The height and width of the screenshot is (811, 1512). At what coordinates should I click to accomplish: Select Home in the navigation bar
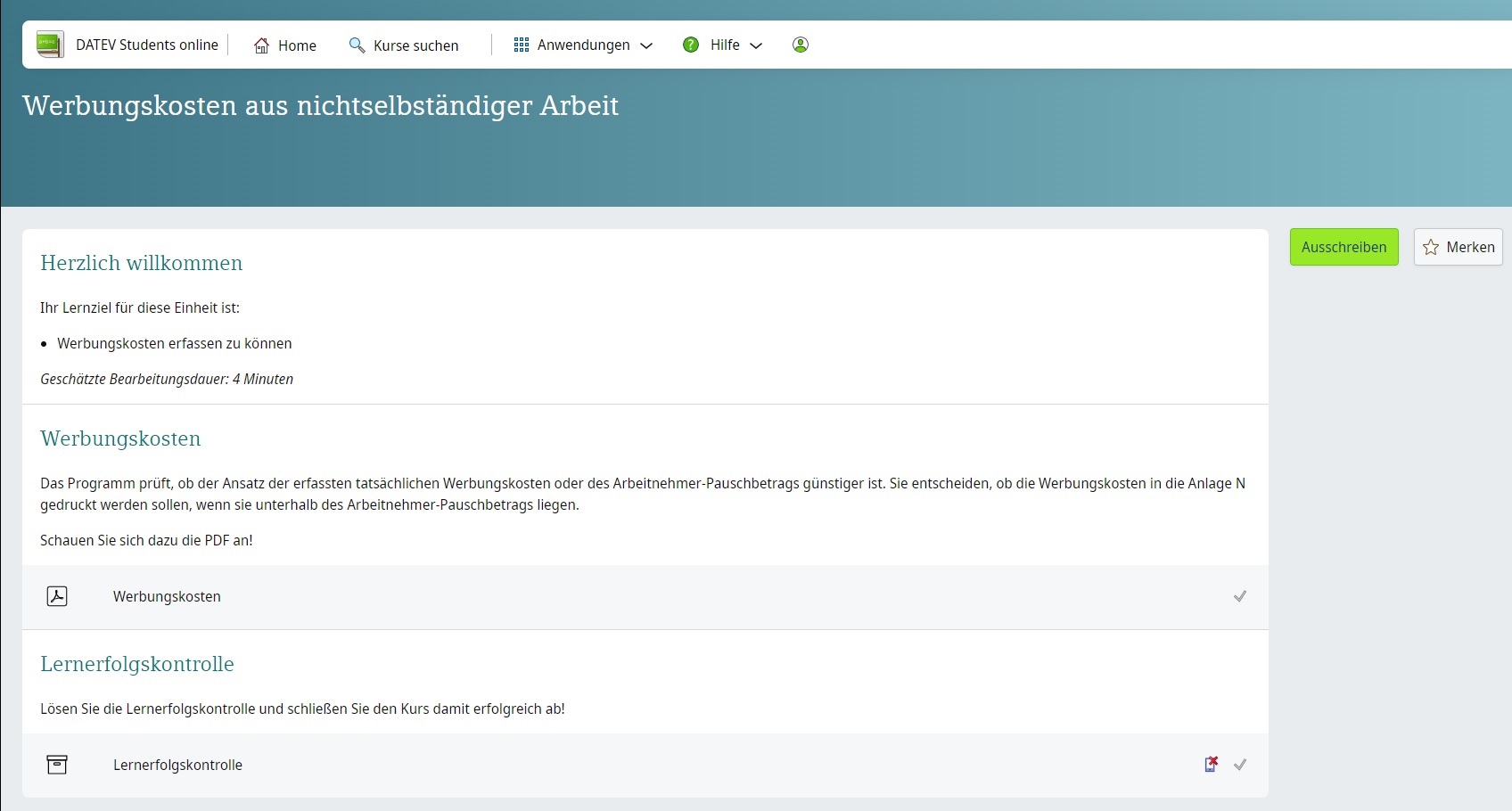point(296,45)
